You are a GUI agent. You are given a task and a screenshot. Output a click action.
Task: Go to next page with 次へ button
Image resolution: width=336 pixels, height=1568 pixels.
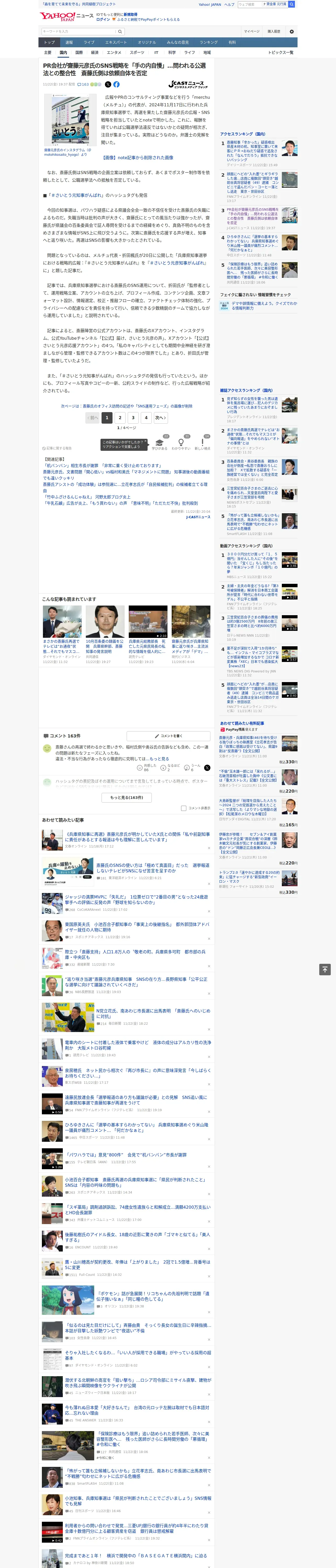pos(160,418)
